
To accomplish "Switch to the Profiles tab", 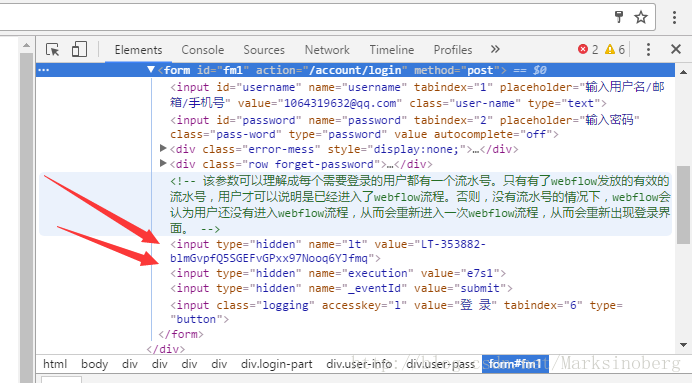I will [453, 50].
